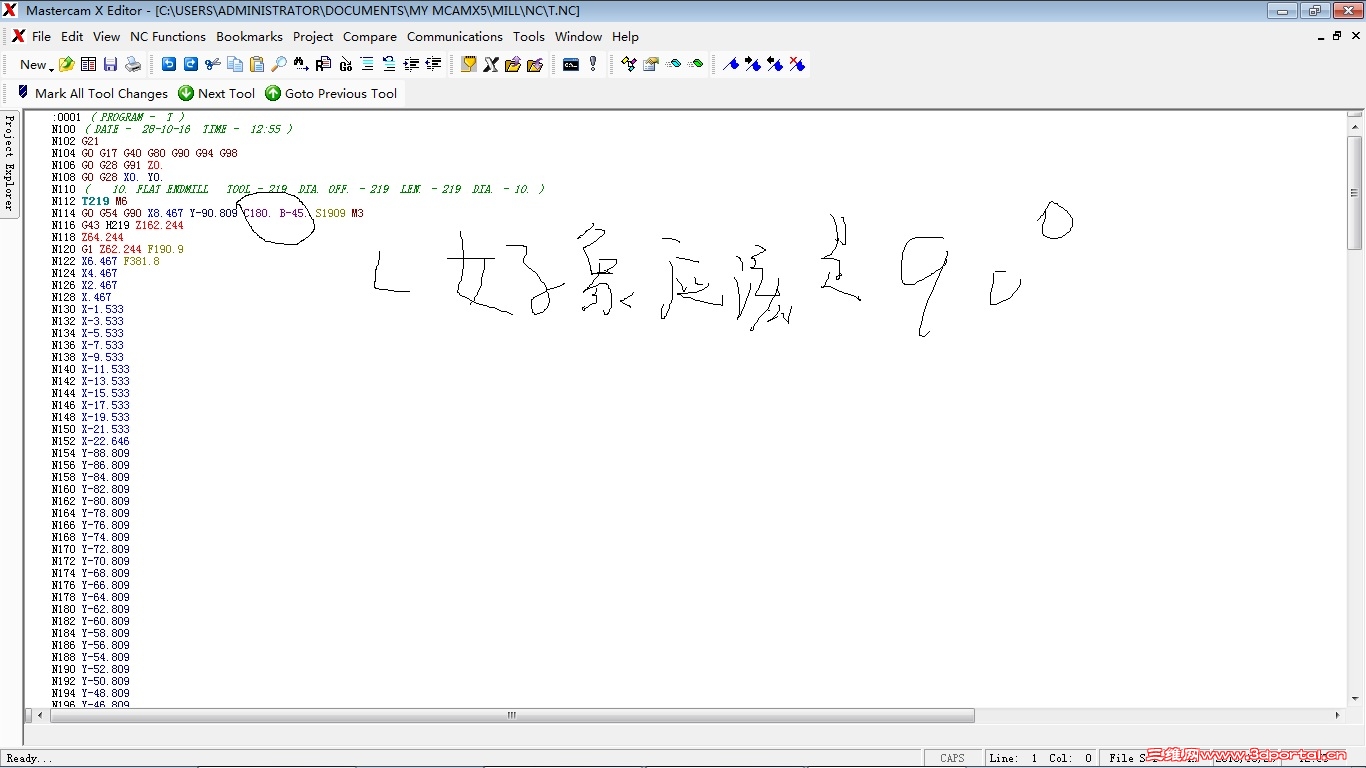Click the Open file icon
The width and height of the screenshot is (1366, 768).
[x=67, y=64]
